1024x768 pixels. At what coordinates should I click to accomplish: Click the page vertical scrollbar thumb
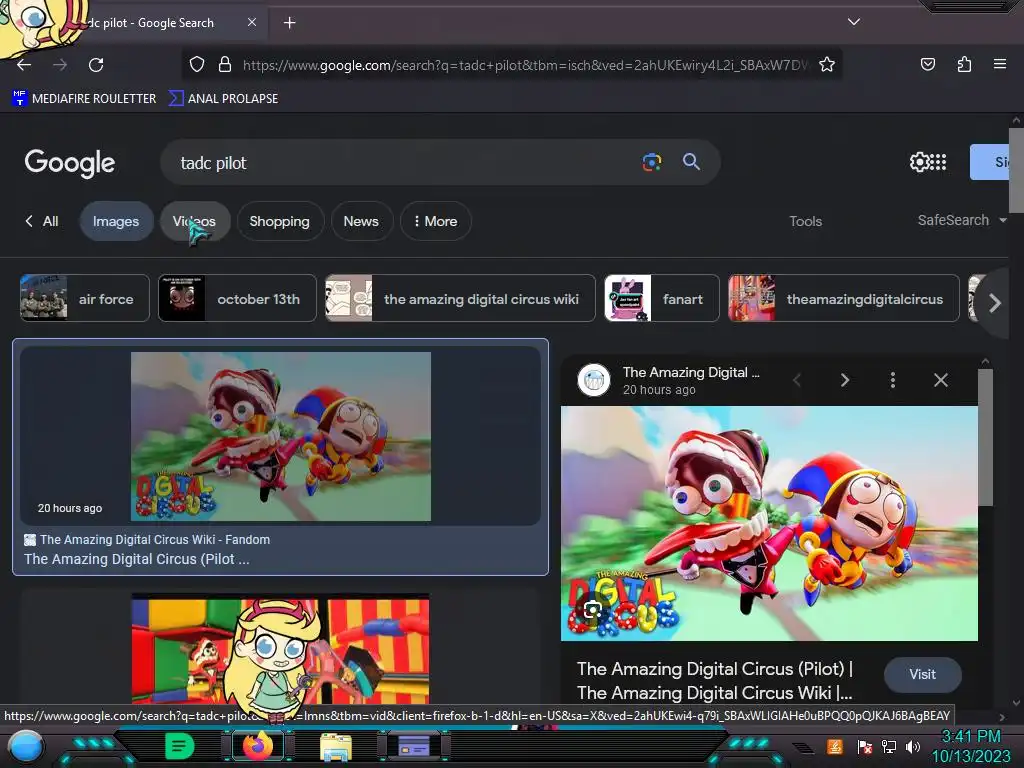click(x=1016, y=170)
